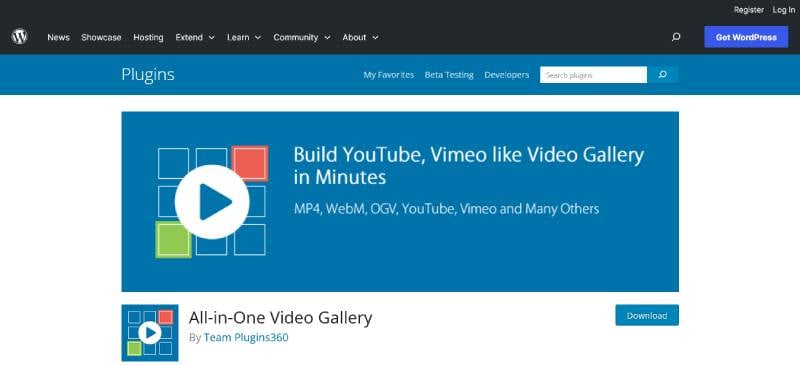The height and width of the screenshot is (365, 800).
Task: Open the Beta Testing page
Action: pyautogui.click(x=449, y=75)
